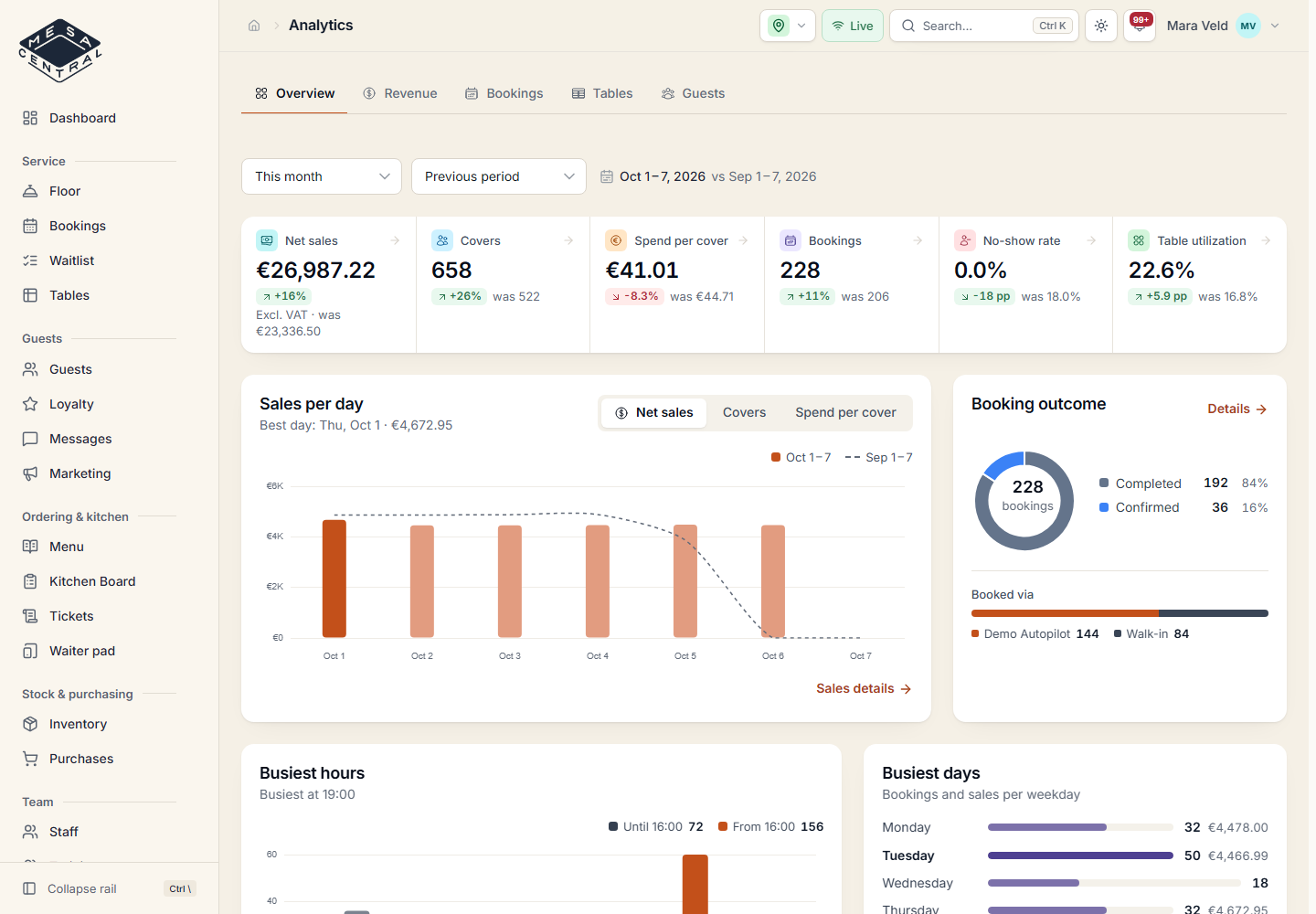The width and height of the screenshot is (1316, 914).
Task: Switch to the Revenue tab
Action: pyautogui.click(x=400, y=93)
